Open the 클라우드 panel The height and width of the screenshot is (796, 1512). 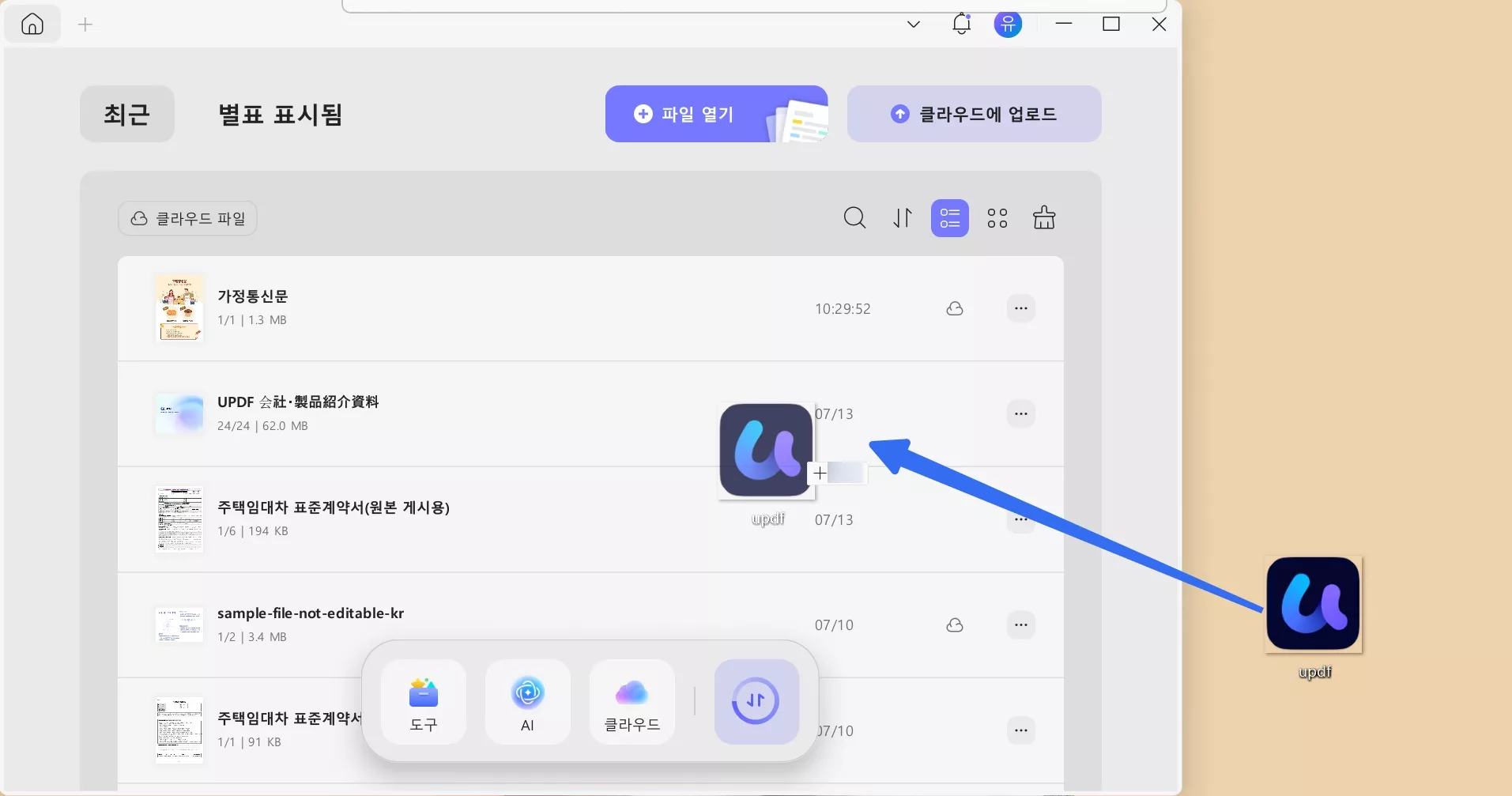pyautogui.click(x=632, y=702)
